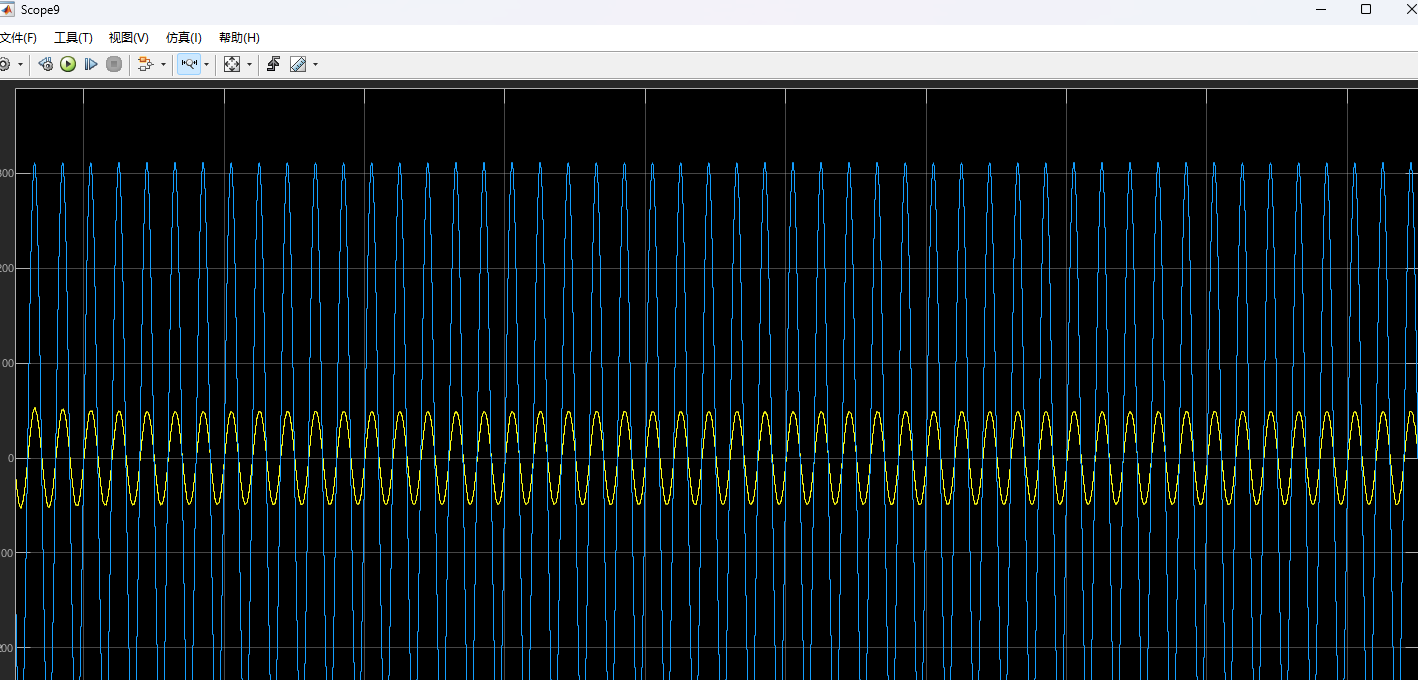
Task: Click the highlight Simulink block icon
Action: [146, 64]
